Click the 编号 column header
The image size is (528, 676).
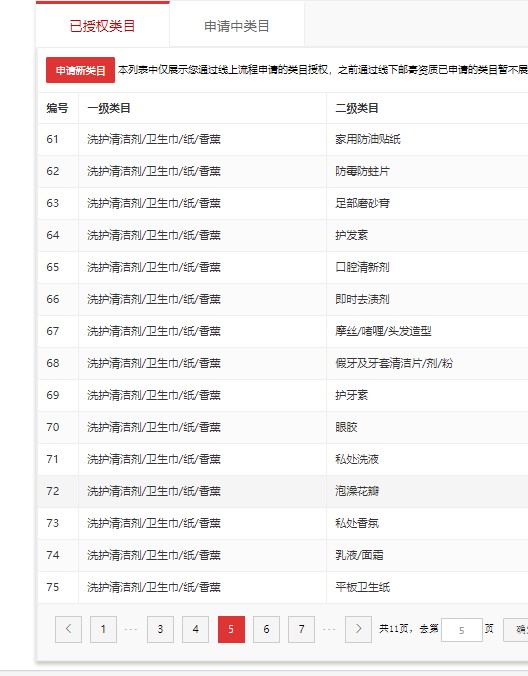(x=57, y=108)
